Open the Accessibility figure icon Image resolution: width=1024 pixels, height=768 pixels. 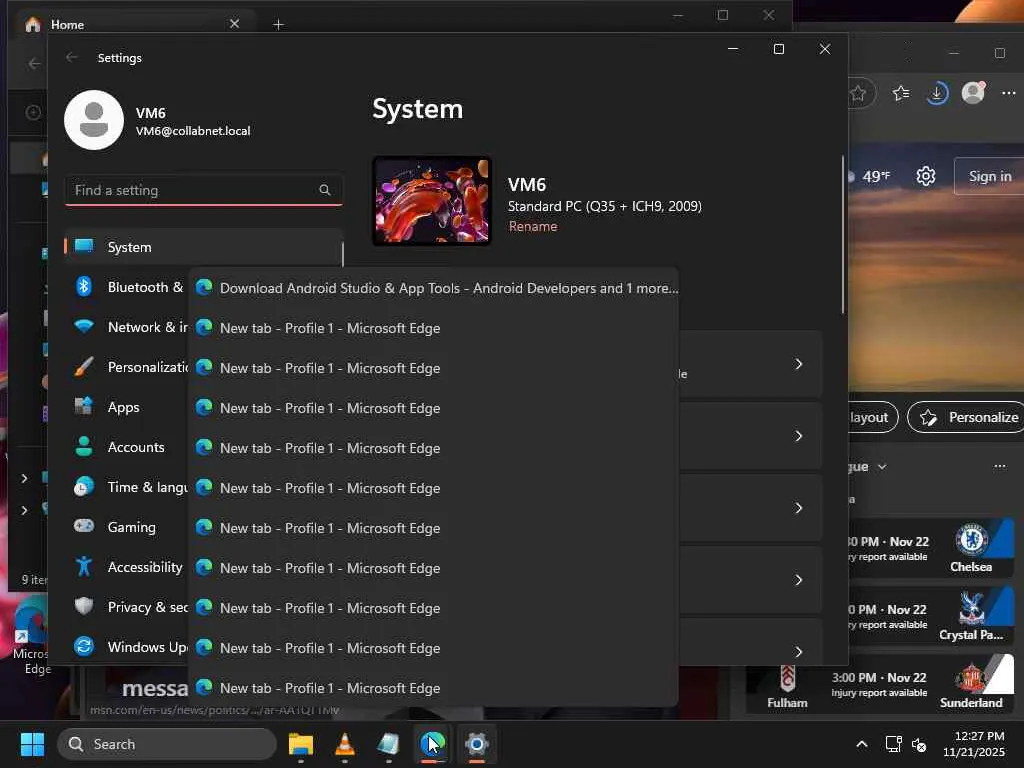coord(84,566)
